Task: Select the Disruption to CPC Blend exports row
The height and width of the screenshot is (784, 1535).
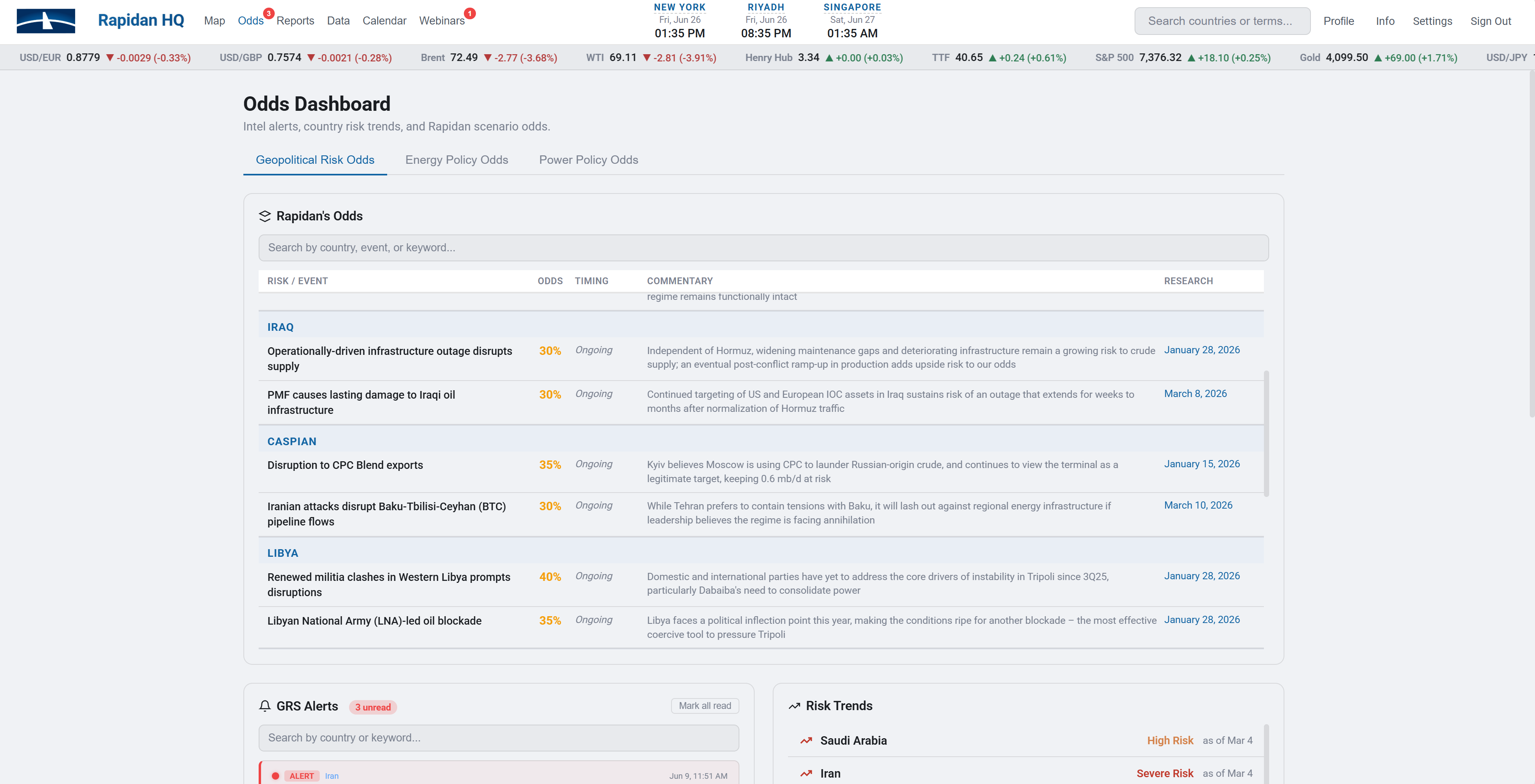Action: pyautogui.click(x=761, y=472)
